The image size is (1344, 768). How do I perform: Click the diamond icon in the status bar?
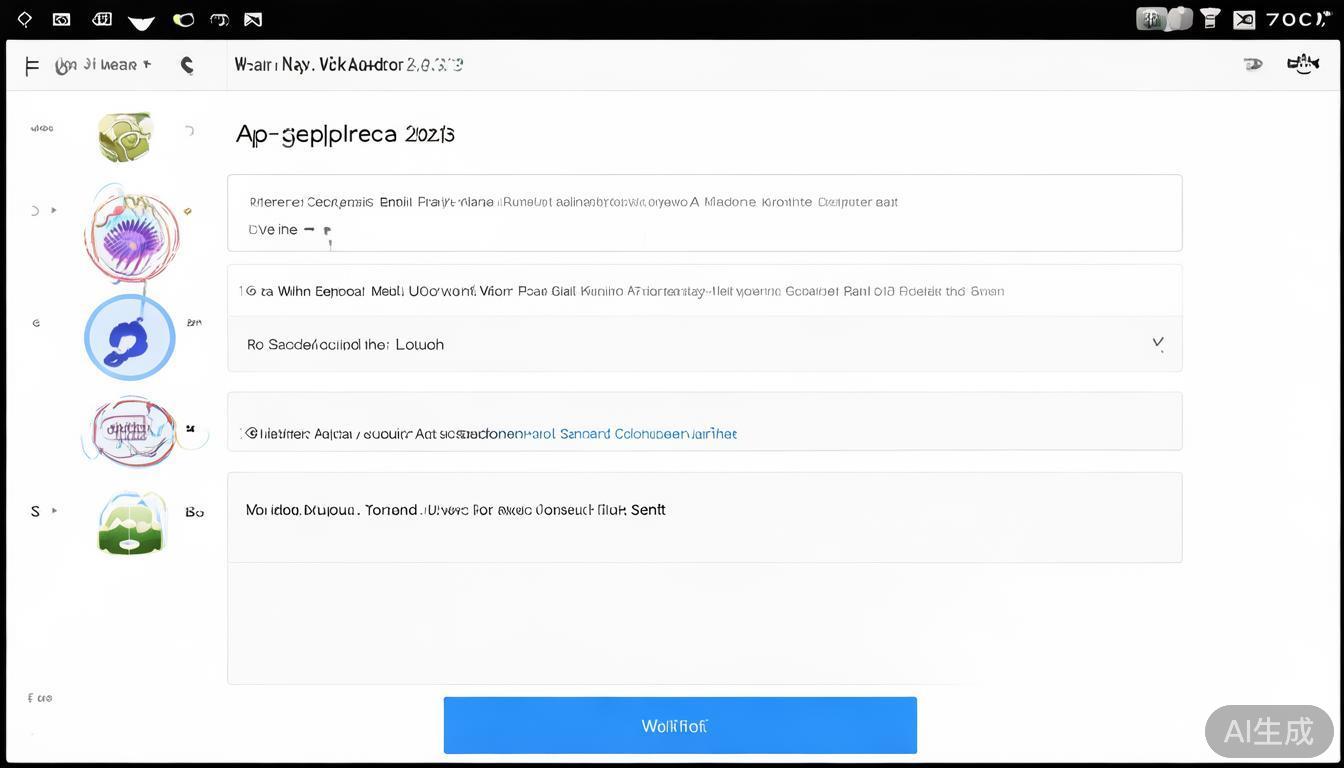[x=25, y=19]
